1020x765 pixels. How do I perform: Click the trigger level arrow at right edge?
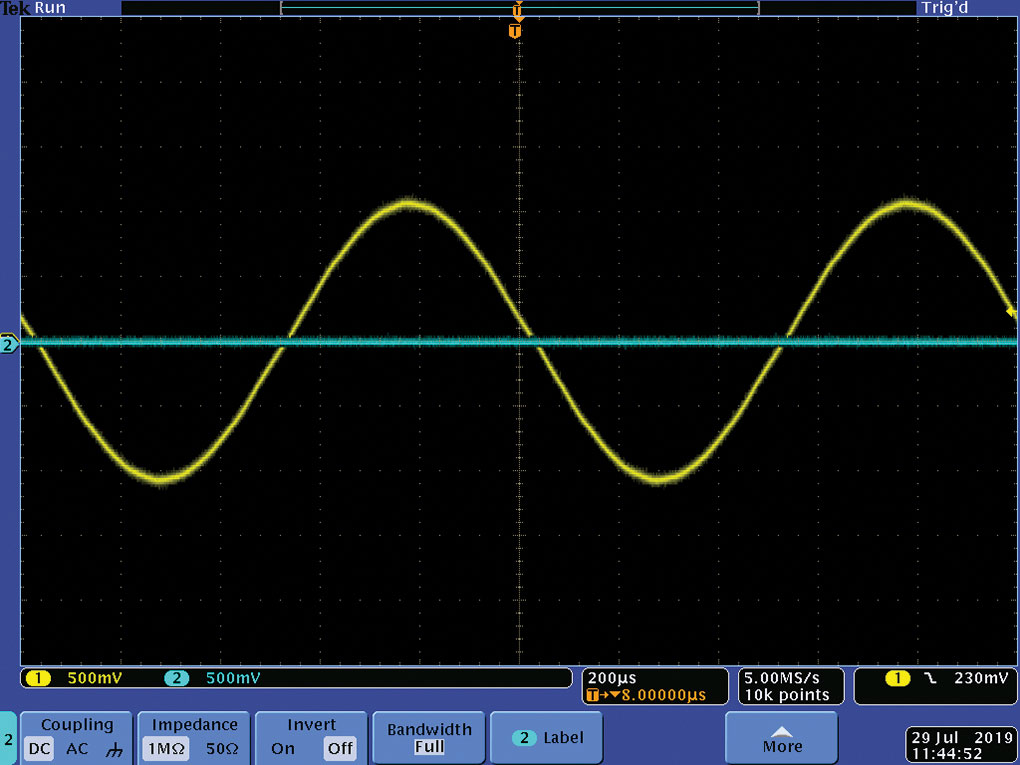coord(1011,312)
